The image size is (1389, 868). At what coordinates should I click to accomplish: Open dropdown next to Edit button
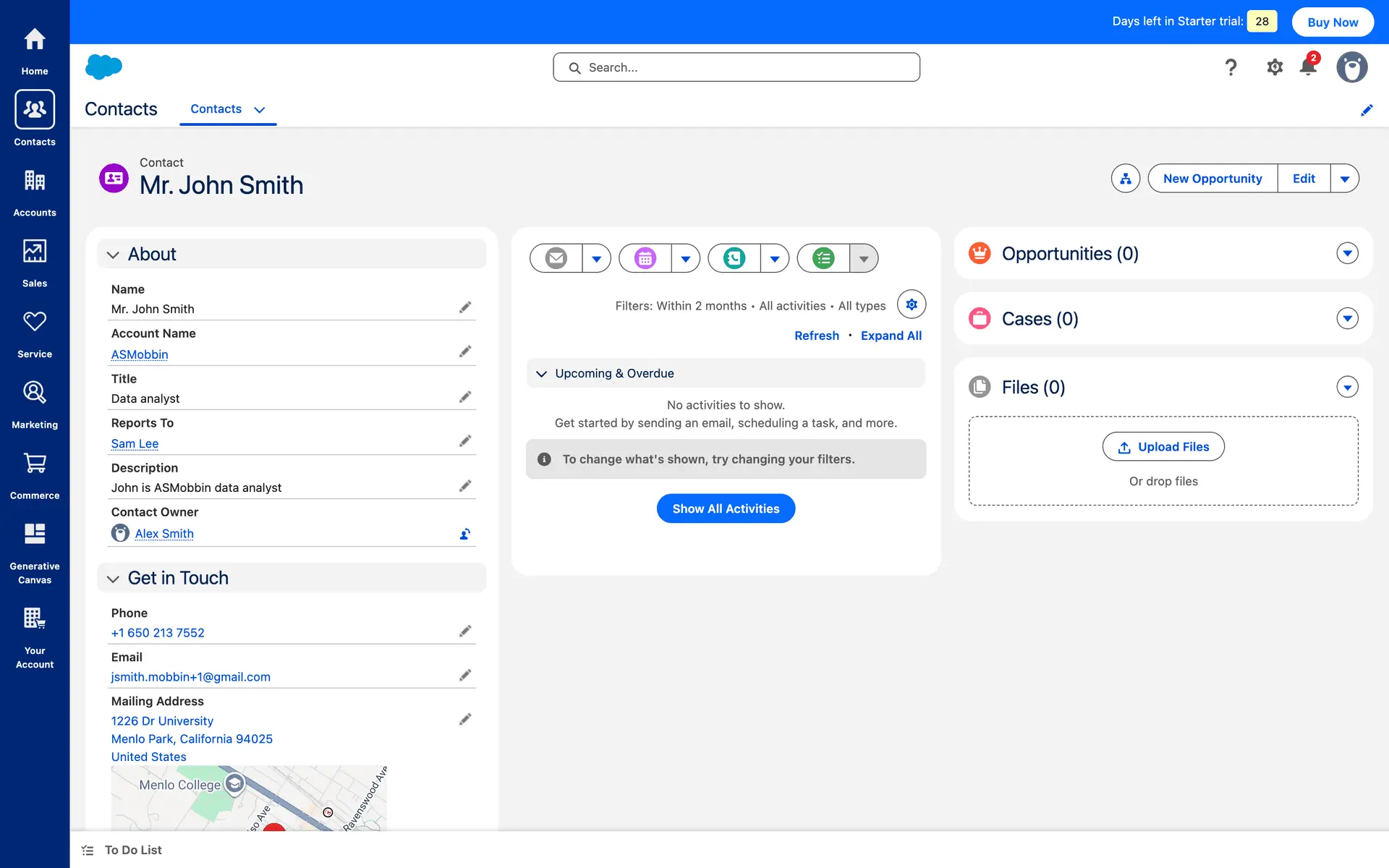(1344, 179)
